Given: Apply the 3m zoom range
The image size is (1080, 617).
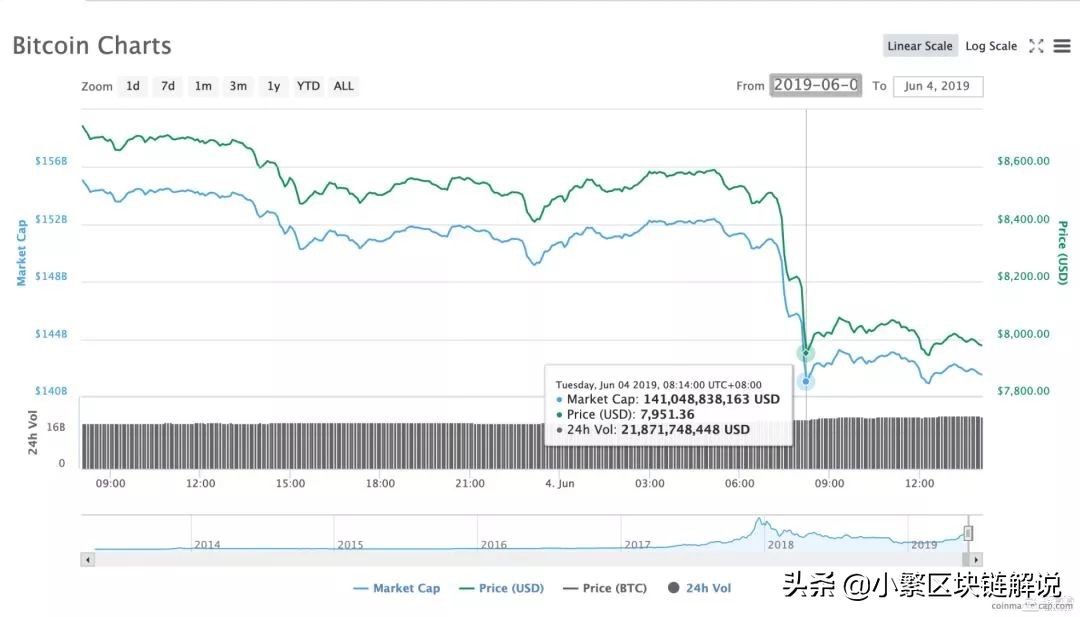Looking at the screenshot, I should (238, 86).
